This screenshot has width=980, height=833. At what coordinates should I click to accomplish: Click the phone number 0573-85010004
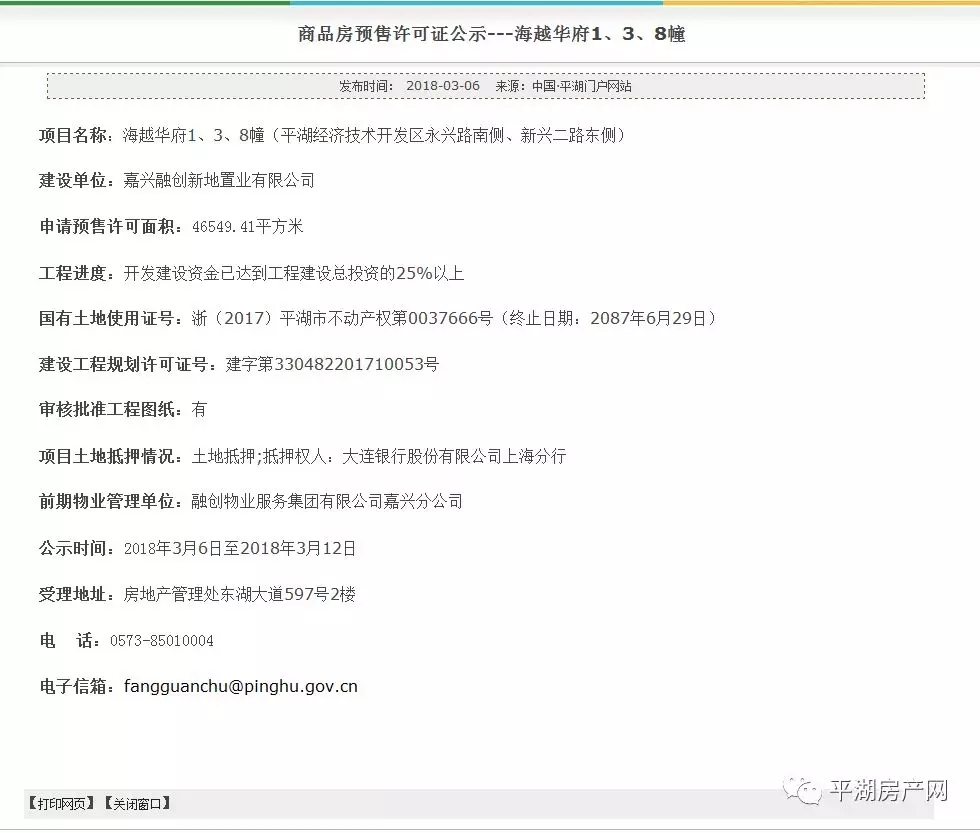point(168,641)
